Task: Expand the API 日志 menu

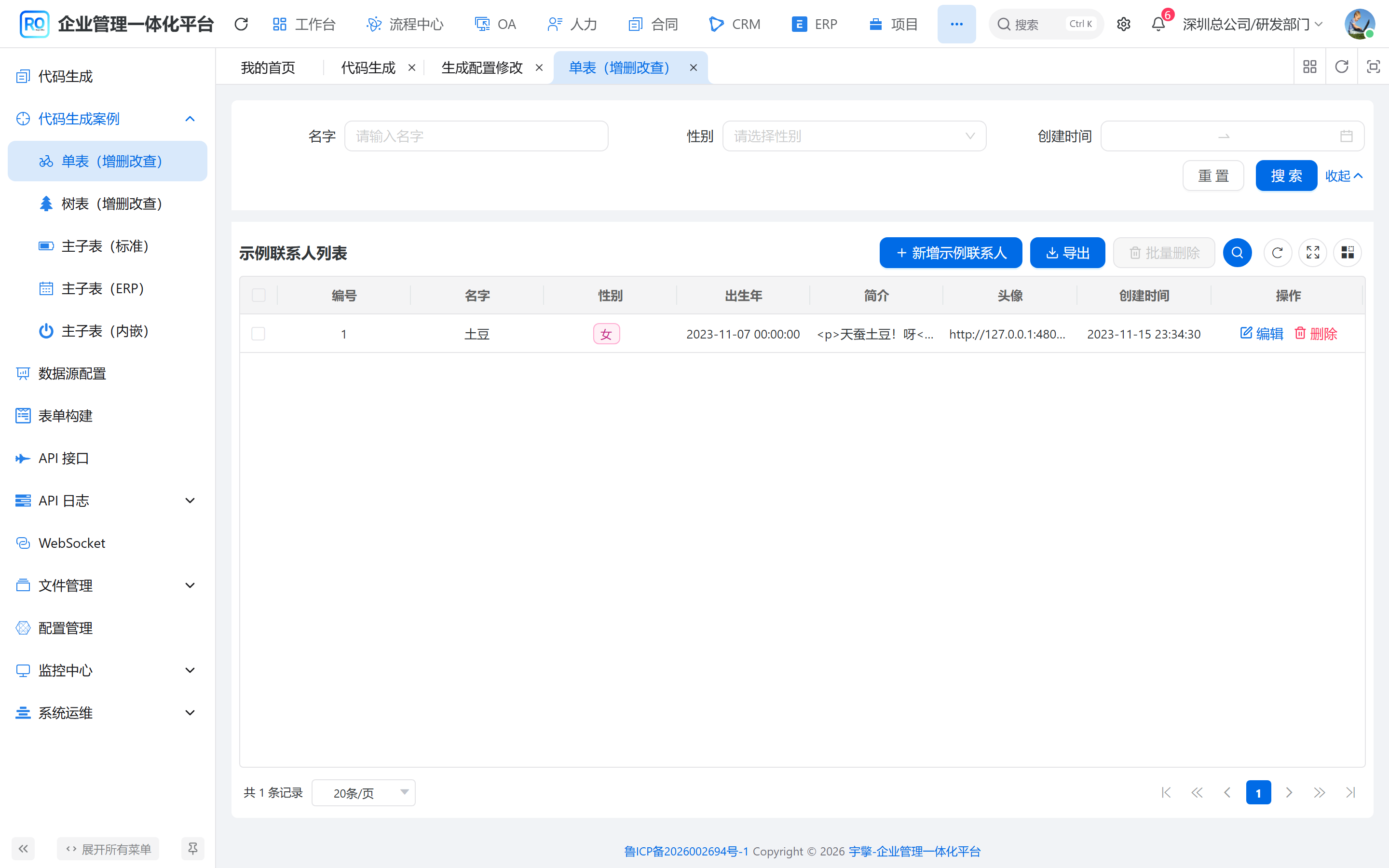Action: coord(108,501)
